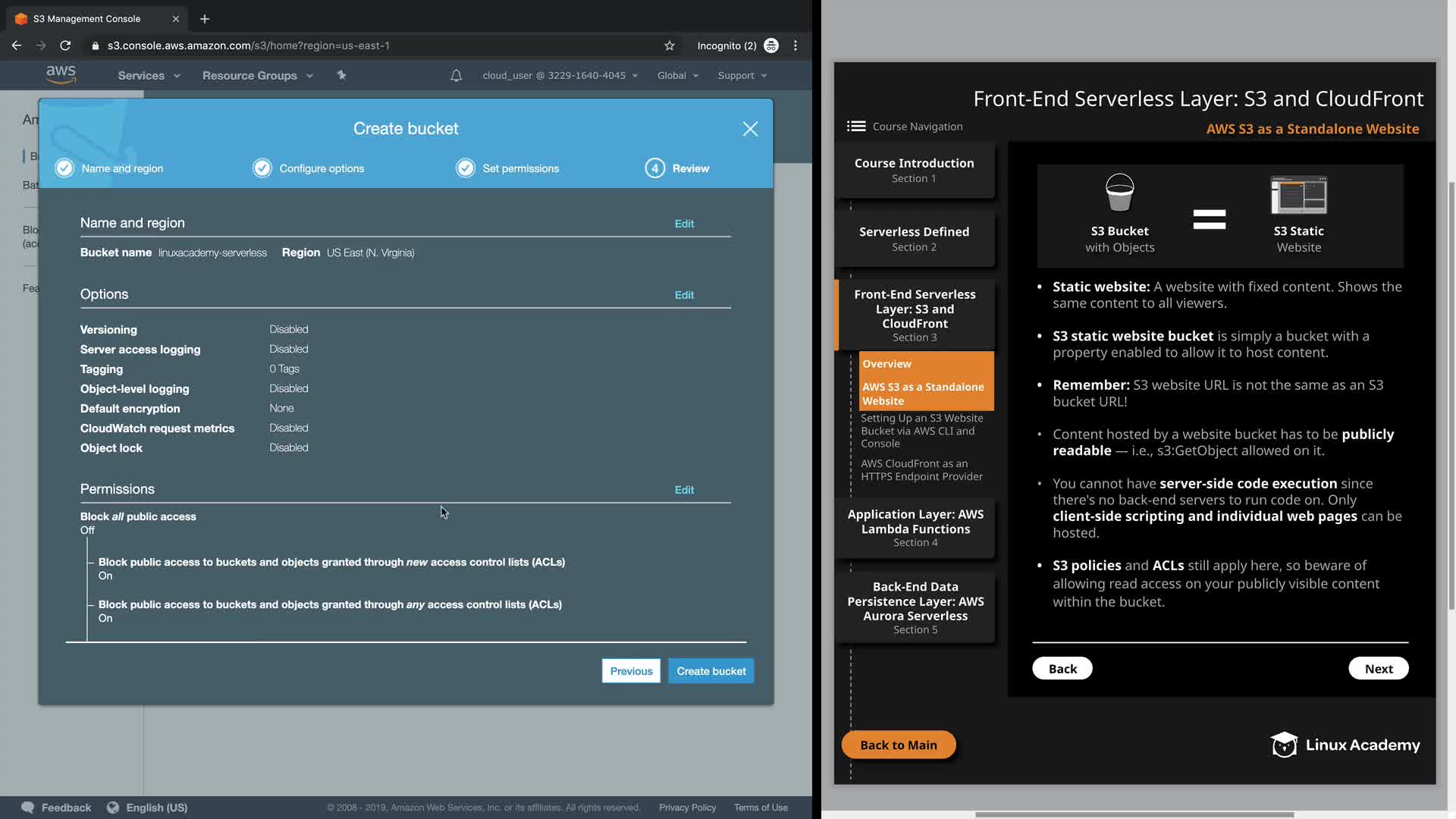Open Resource Groups dropdown
Image resolution: width=1456 pixels, height=819 pixels.
point(257,76)
